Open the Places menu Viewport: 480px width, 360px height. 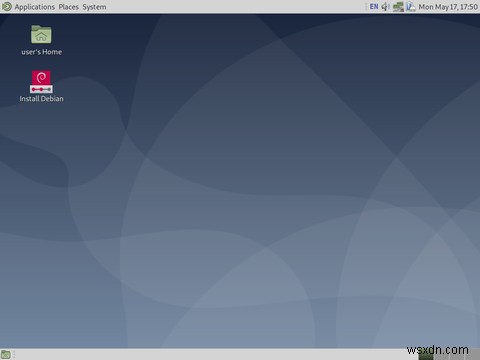tap(68, 7)
